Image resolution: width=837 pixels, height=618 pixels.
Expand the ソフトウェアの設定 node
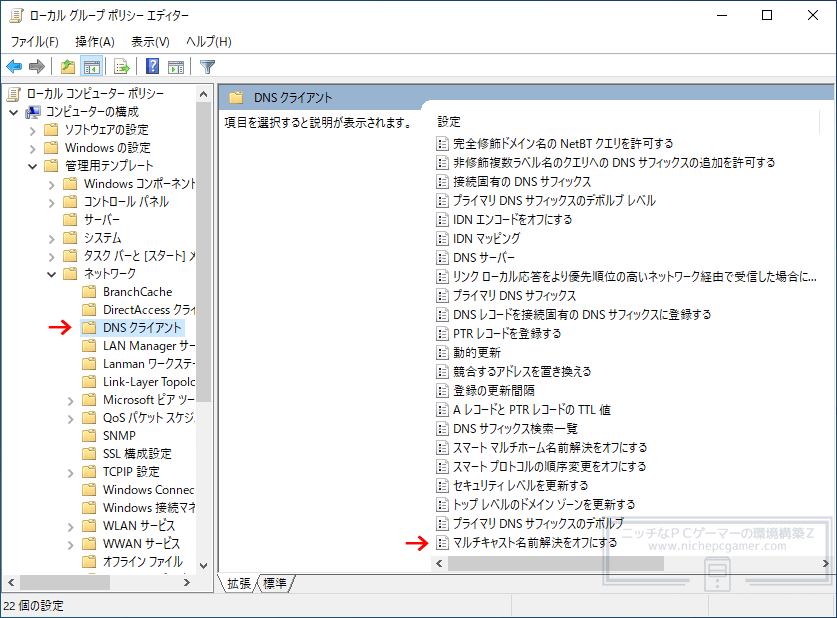(x=33, y=130)
